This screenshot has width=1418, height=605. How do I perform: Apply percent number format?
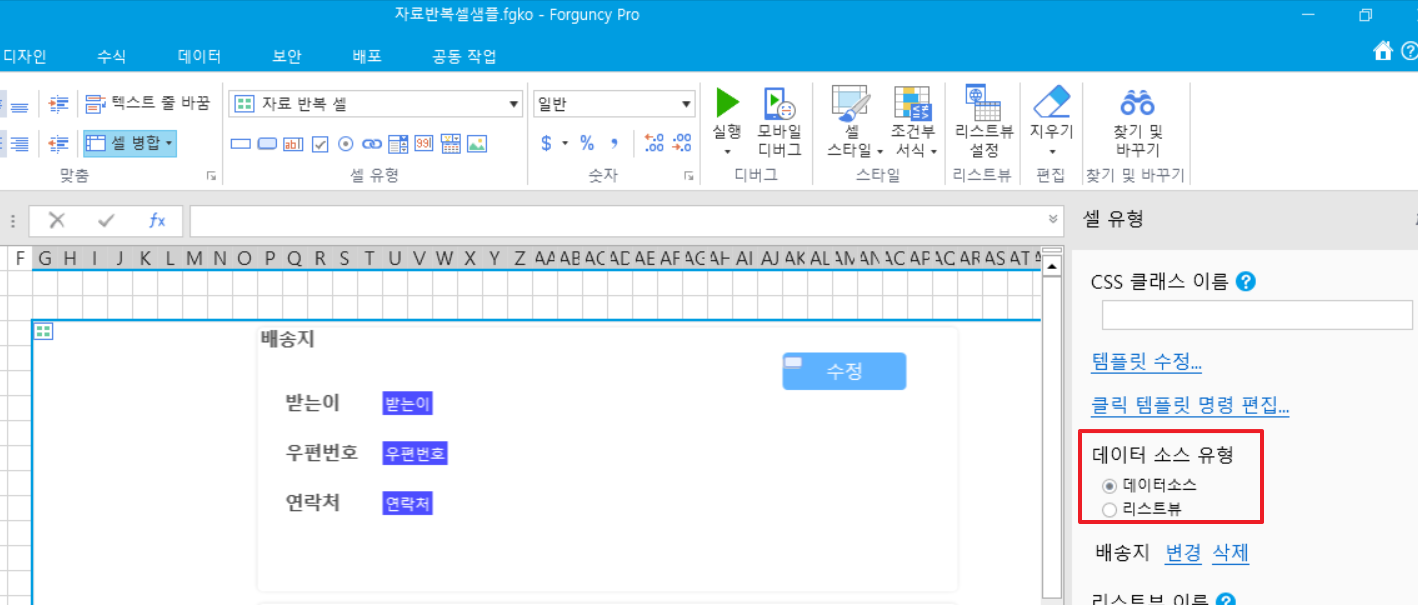click(587, 143)
